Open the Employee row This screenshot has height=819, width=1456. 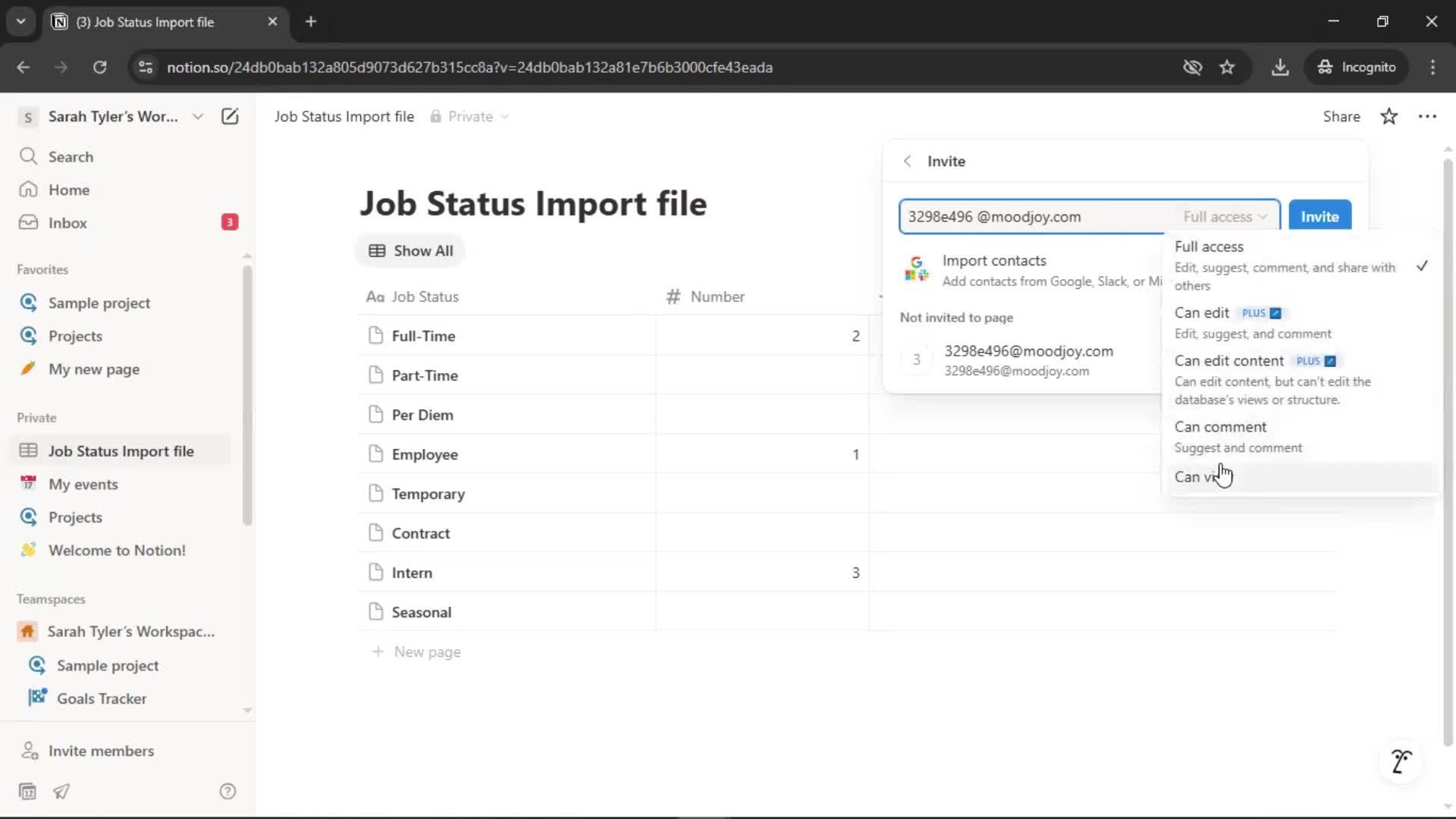(425, 454)
